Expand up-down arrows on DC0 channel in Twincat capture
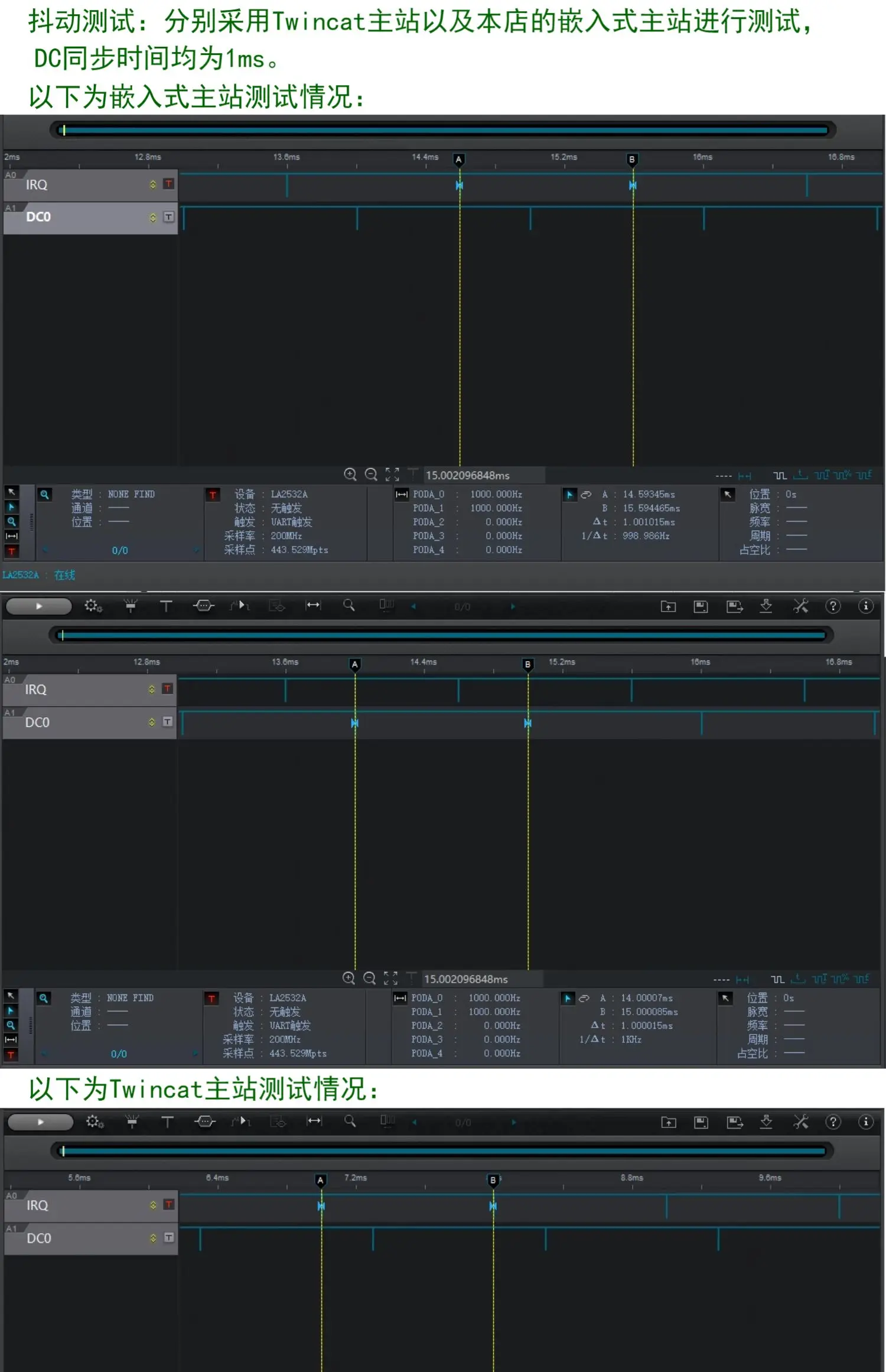Screen dimensions: 886x1372 click(153, 1238)
